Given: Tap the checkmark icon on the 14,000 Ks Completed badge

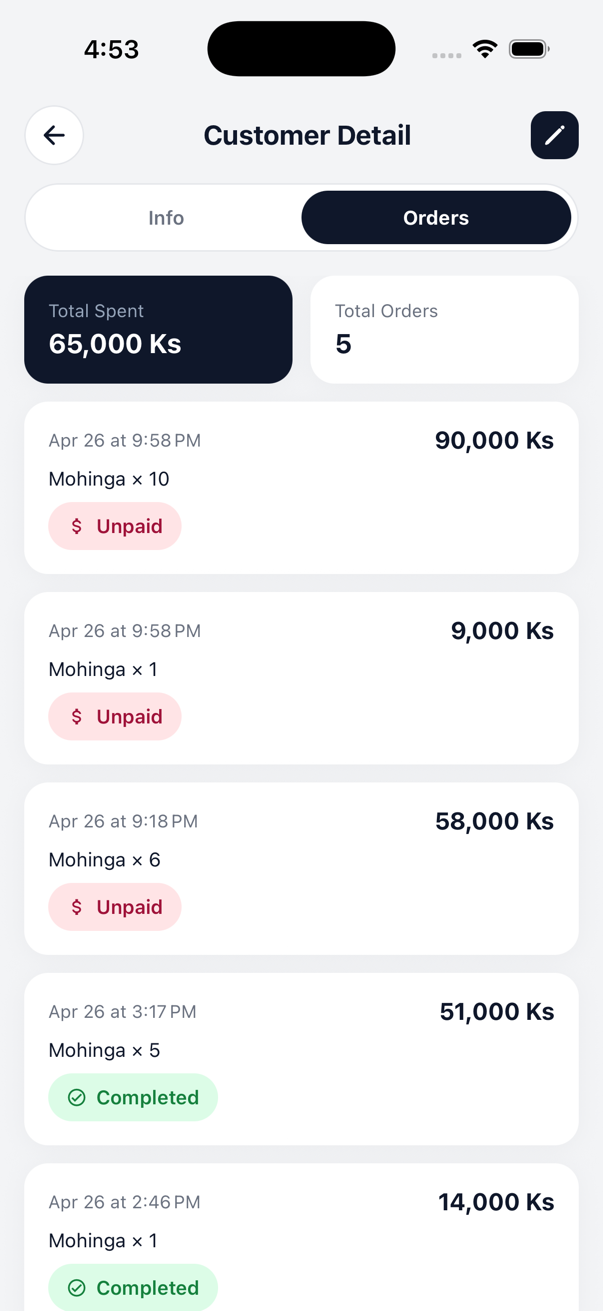Looking at the screenshot, I should (76, 1287).
